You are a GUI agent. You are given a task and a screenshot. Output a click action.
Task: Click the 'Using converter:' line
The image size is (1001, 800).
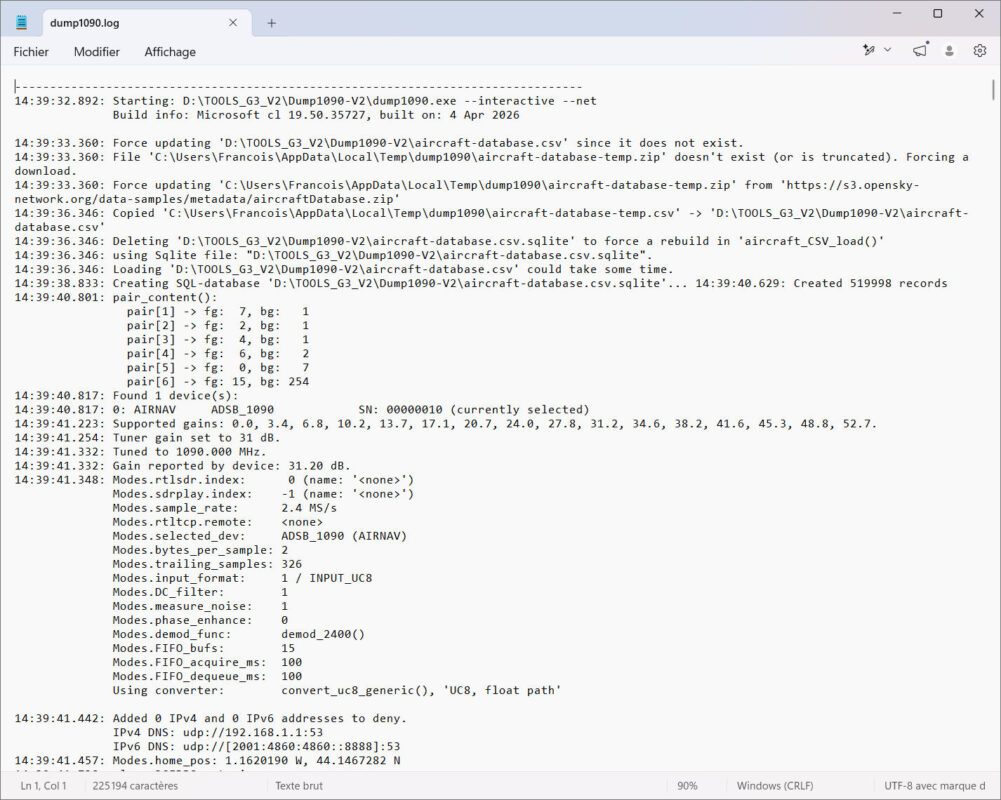(x=337, y=691)
